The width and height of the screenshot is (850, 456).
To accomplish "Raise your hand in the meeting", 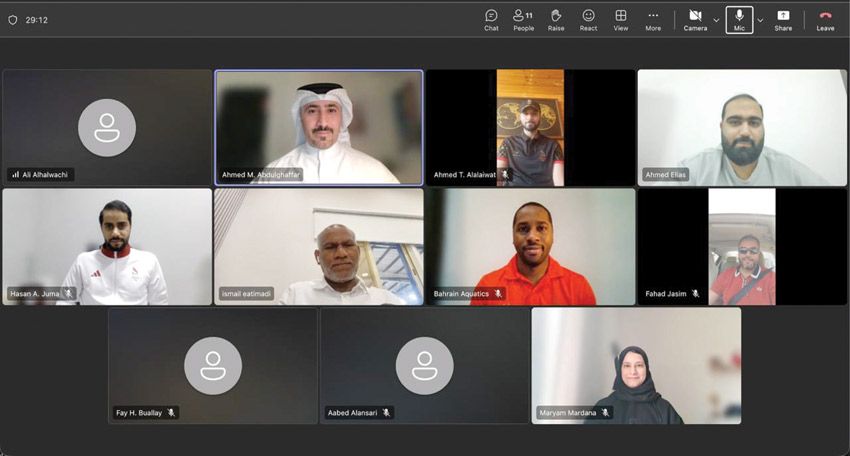I will [x=556, y=20].
